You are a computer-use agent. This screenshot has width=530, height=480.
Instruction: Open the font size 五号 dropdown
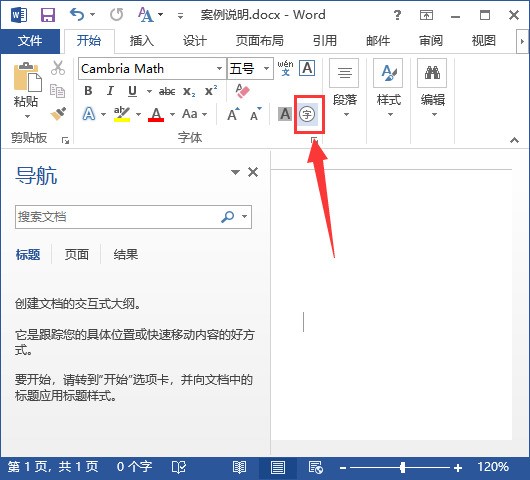click(x=266, y=69)
